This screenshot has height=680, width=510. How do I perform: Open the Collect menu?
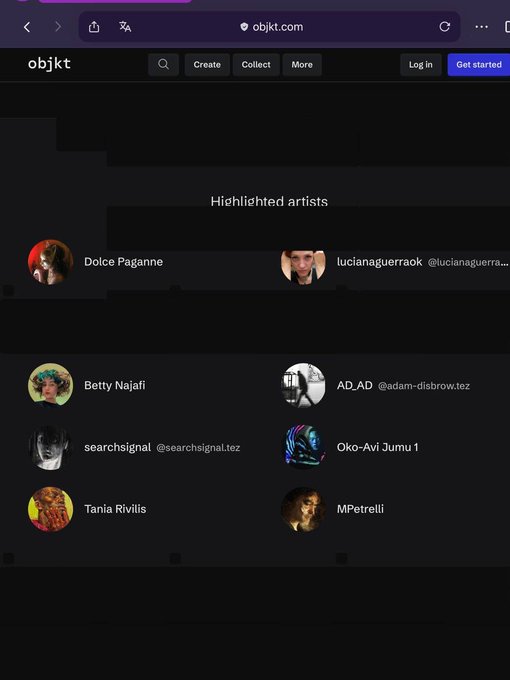(x=256, y=65)
